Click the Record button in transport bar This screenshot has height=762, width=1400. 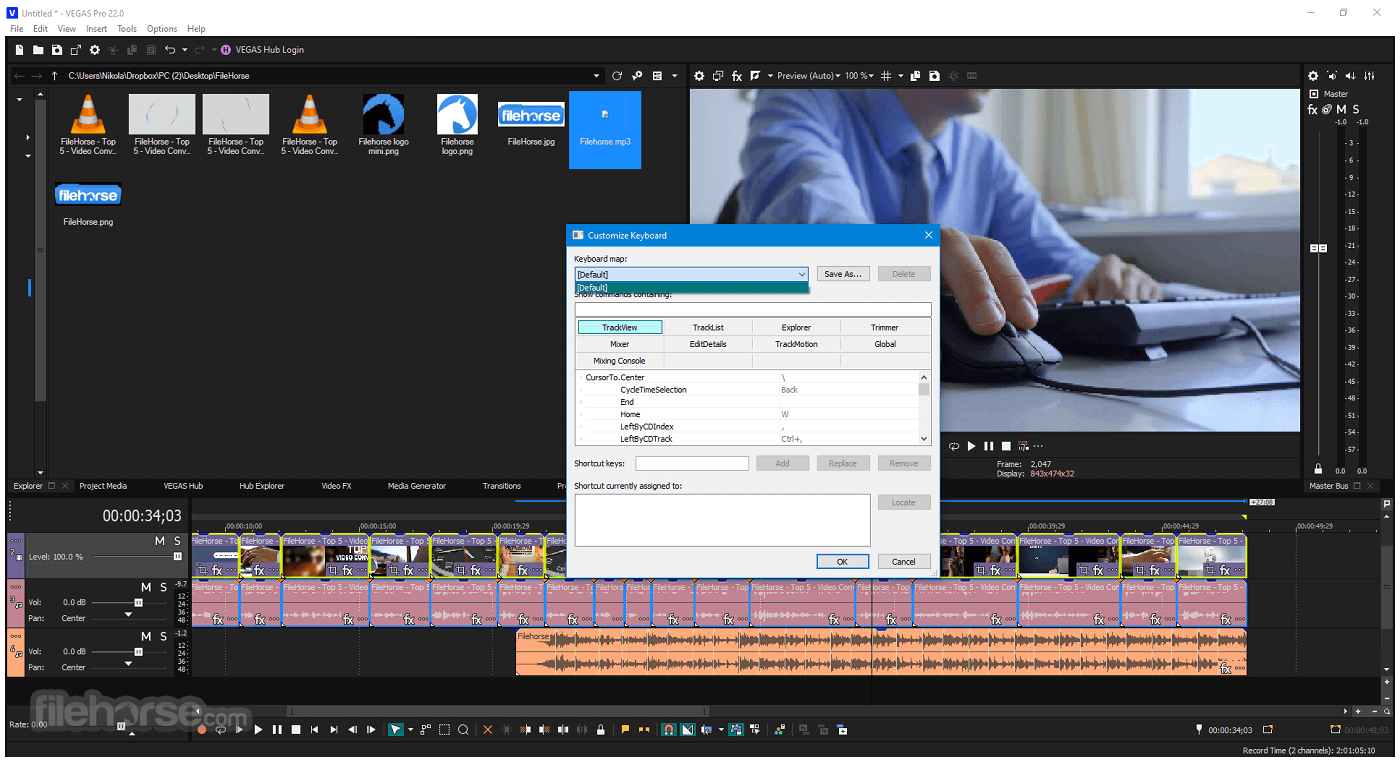(201, 730)
